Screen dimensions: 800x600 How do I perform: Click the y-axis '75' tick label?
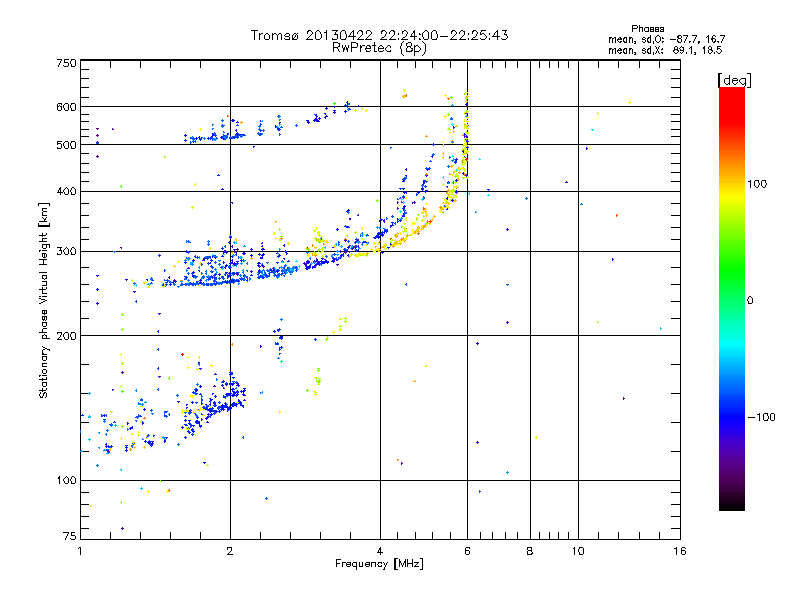tap(70, 536)
